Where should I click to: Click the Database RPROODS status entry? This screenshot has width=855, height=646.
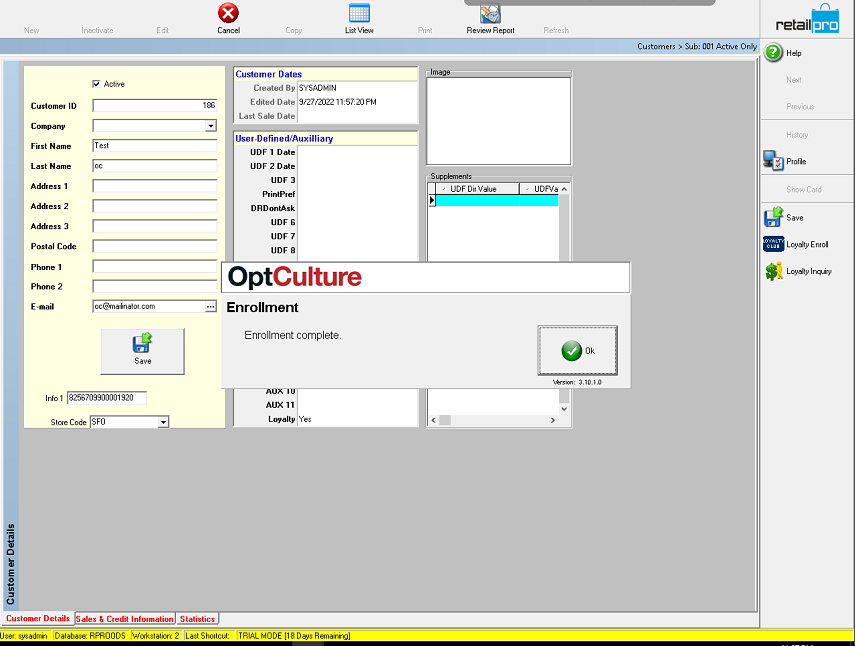click(90, 636)
